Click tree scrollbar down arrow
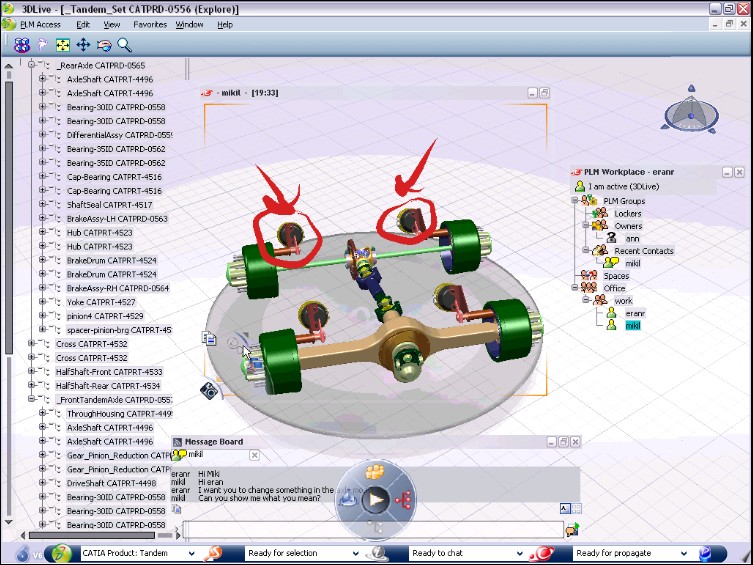The image size is (753, 565). [x=9, y=522]
